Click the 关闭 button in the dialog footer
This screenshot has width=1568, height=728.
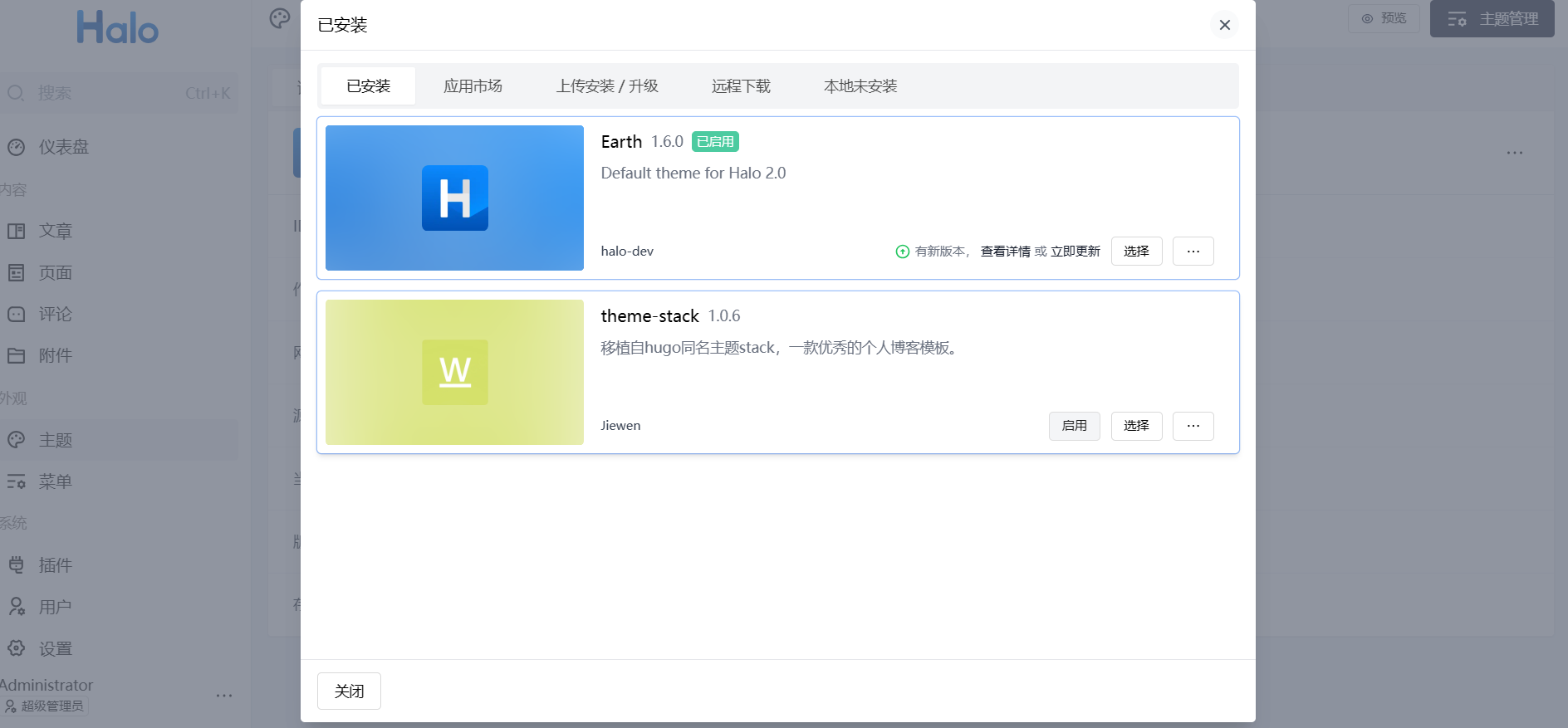[349, 691]
